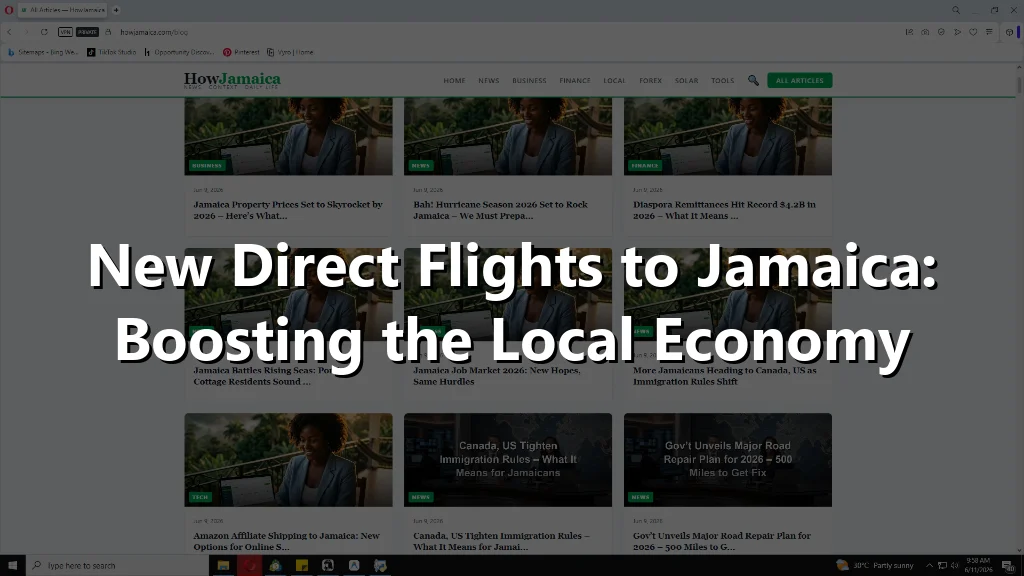
Task: Open the NEWS nav item
Action: (x=488, y=80)
